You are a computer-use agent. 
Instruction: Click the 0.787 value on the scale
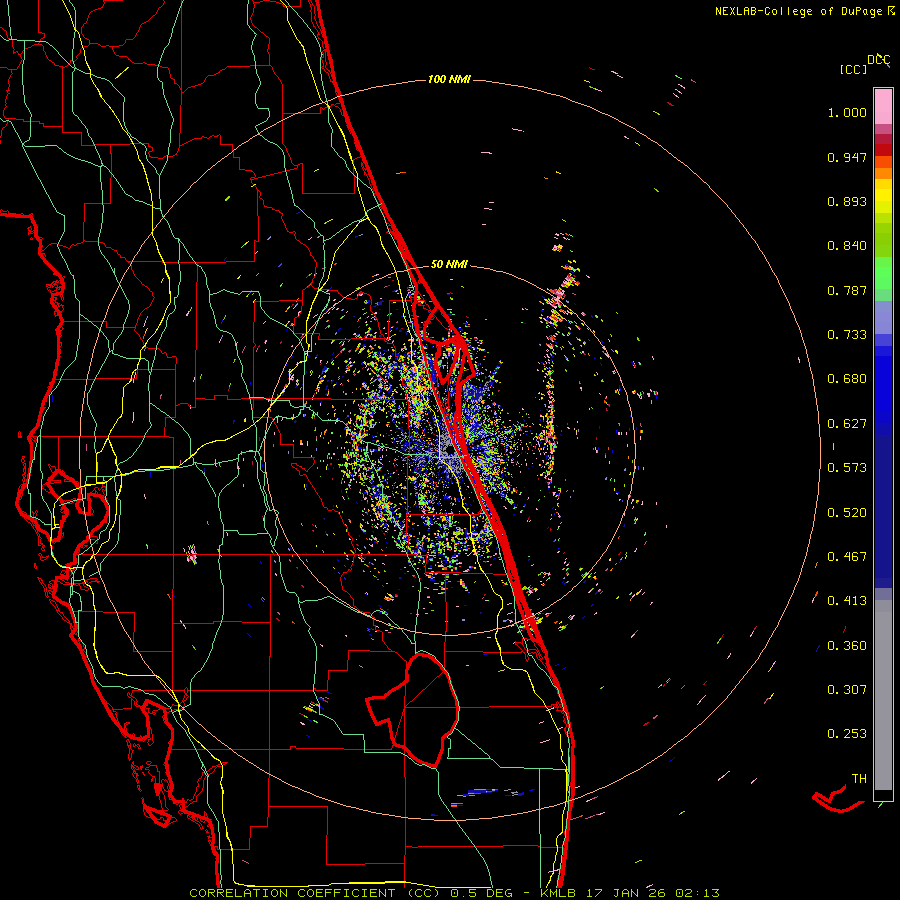pyautogui.click(x=847, y=290)
